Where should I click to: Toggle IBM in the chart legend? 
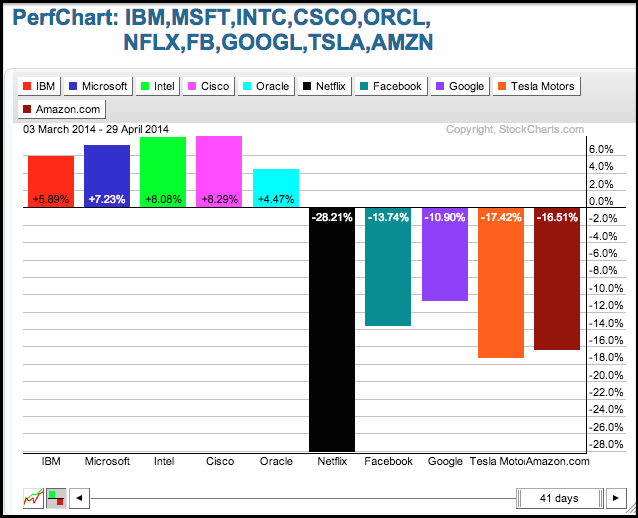(x=39, y=87)
